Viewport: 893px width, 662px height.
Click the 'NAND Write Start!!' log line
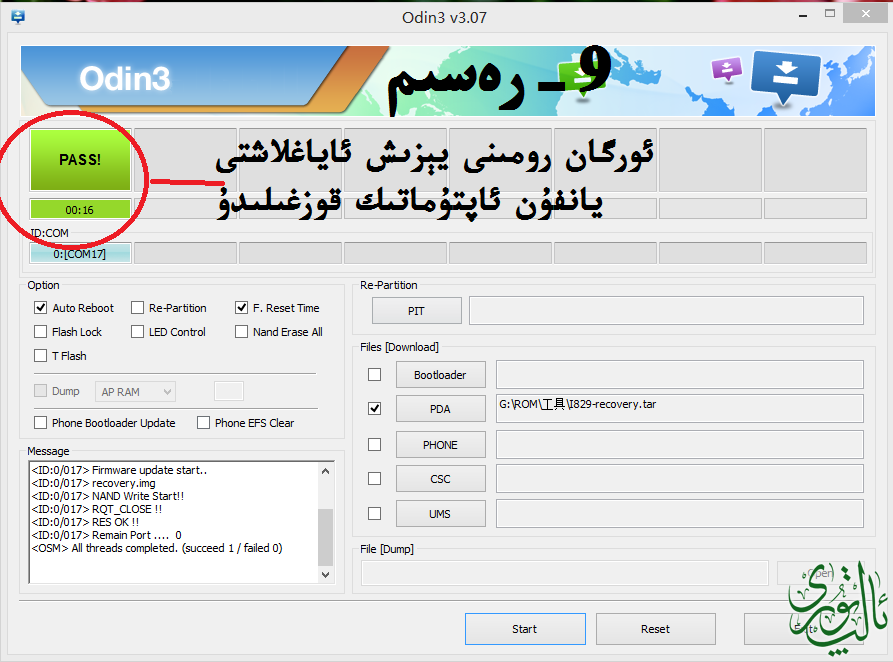108,496
